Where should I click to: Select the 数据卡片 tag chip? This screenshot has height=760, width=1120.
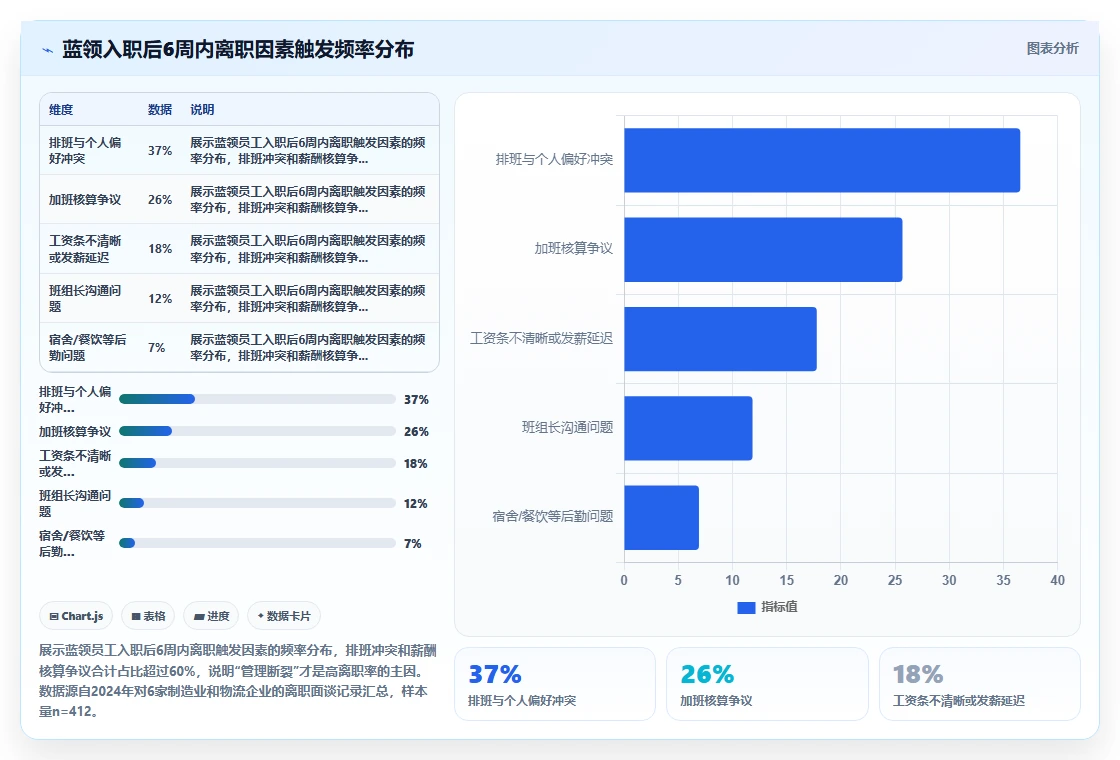(x=284, y=616)
